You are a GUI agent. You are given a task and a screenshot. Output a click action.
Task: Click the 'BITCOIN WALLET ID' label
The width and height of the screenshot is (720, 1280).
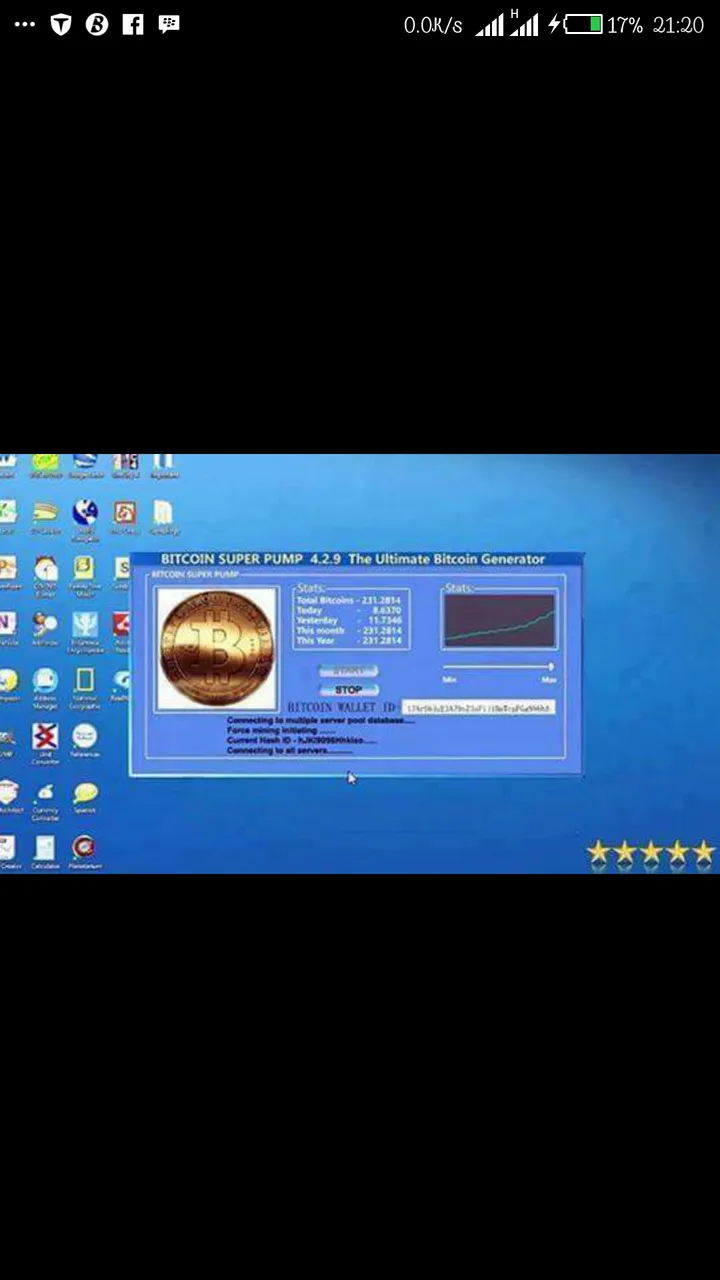coord(342,708)
